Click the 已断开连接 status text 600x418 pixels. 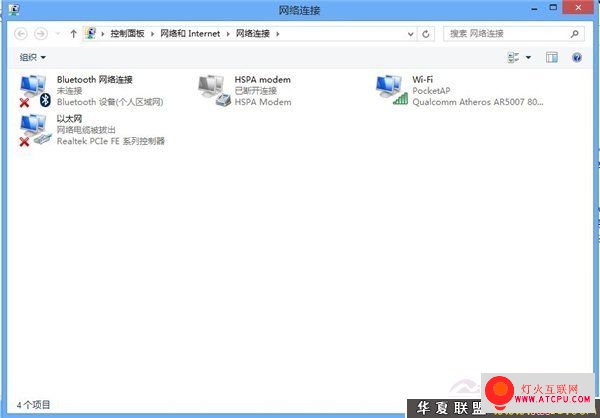[x=256, y=91]
